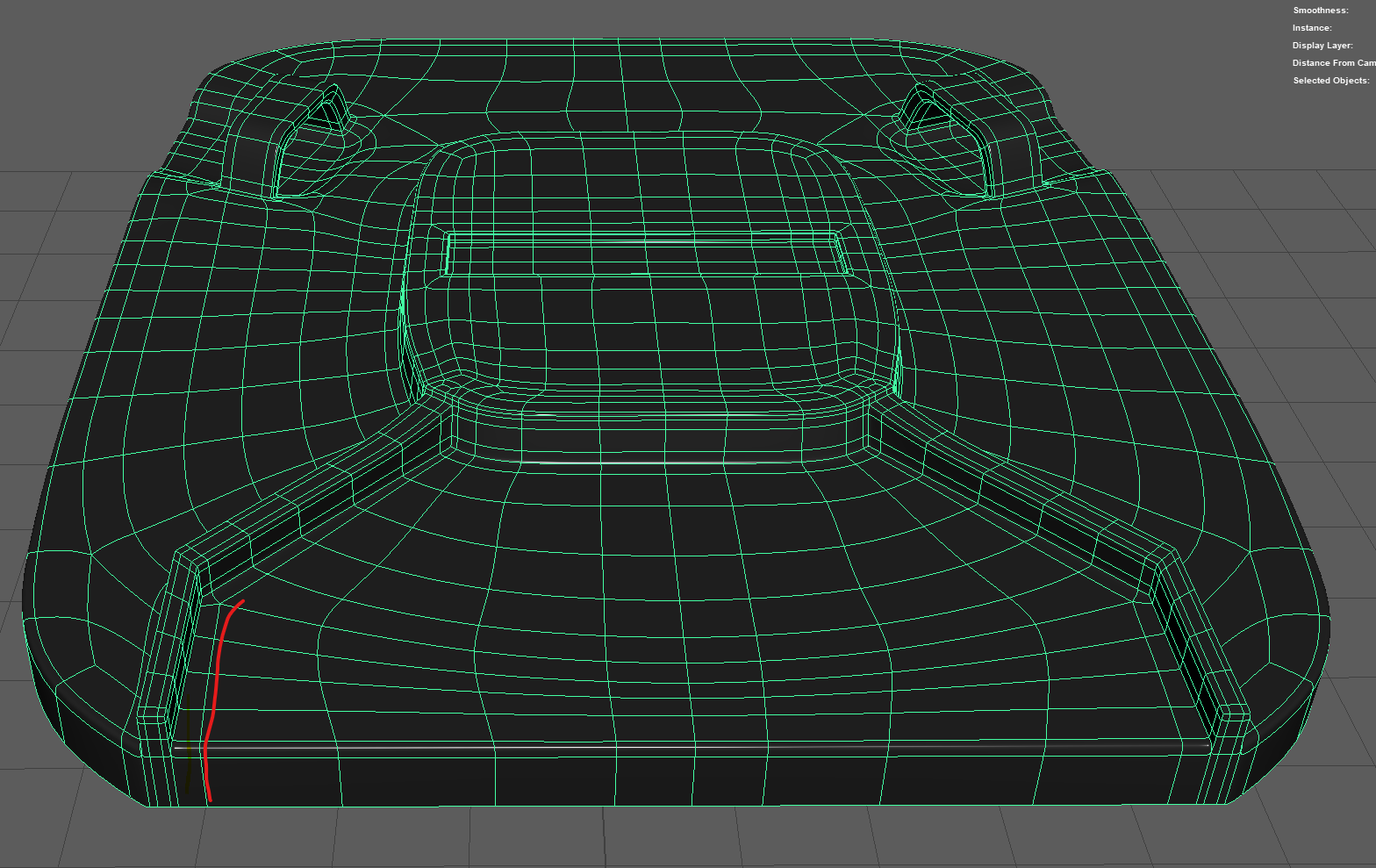Select the front-right rounded corner of mesh
1376x868 pixels.
1290,693
